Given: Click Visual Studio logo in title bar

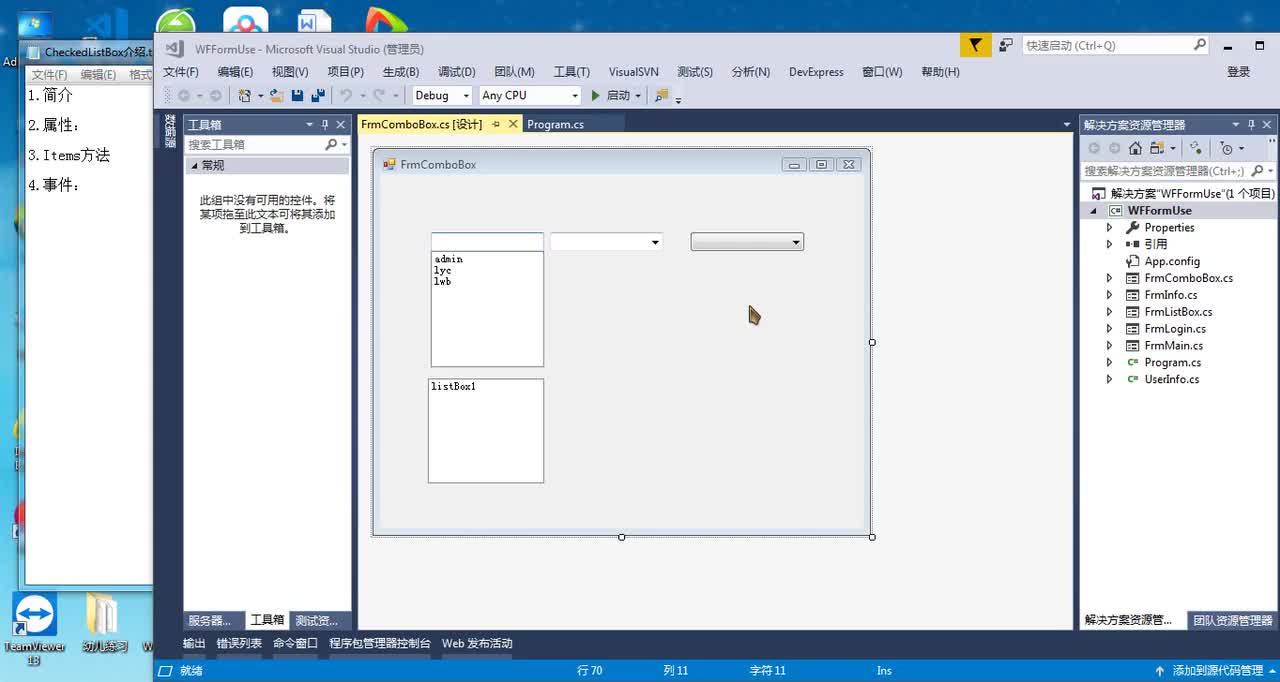Looking at the screenshot, I should [174, 48].
